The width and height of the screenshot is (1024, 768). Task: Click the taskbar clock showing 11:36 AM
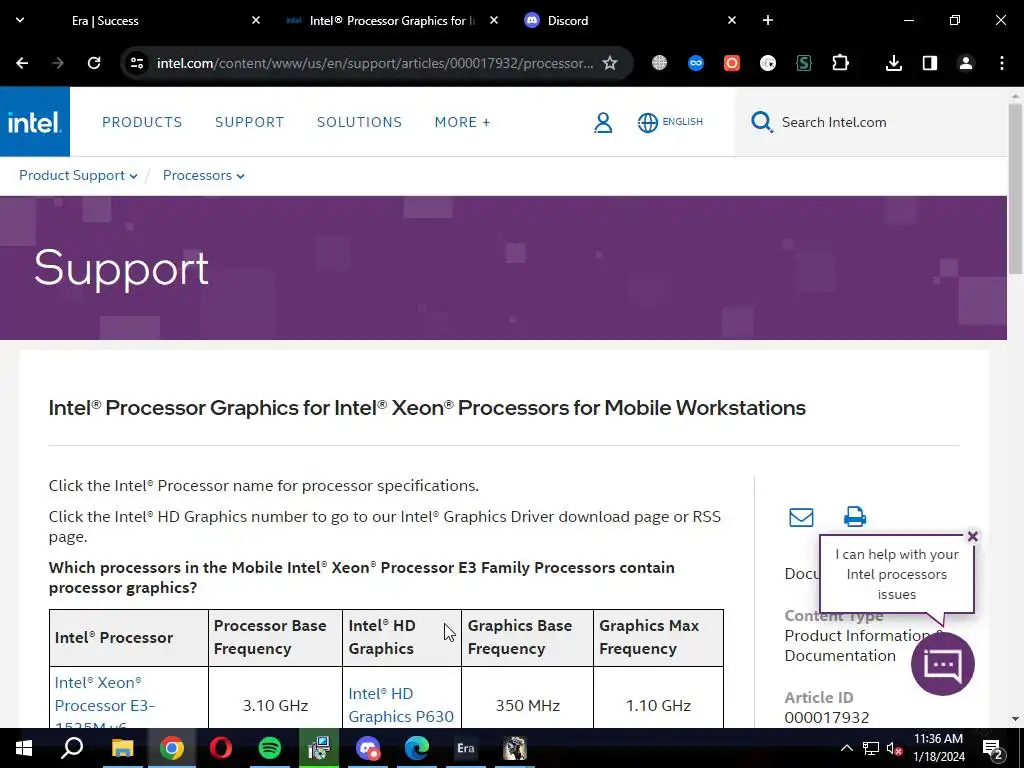(x=938, y=748)
